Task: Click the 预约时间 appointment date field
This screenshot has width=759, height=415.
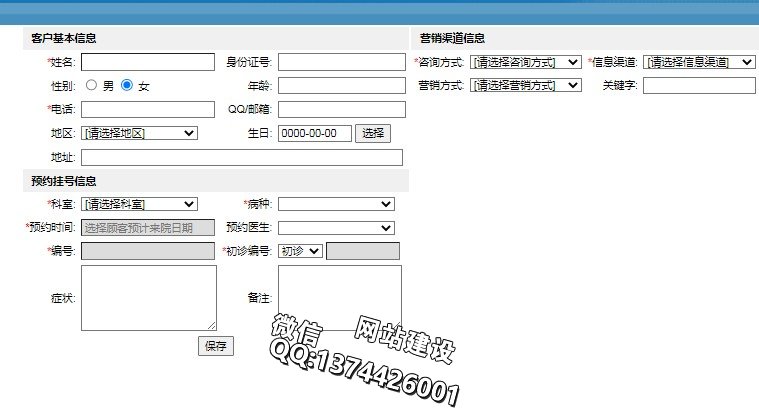Action: 148,228
